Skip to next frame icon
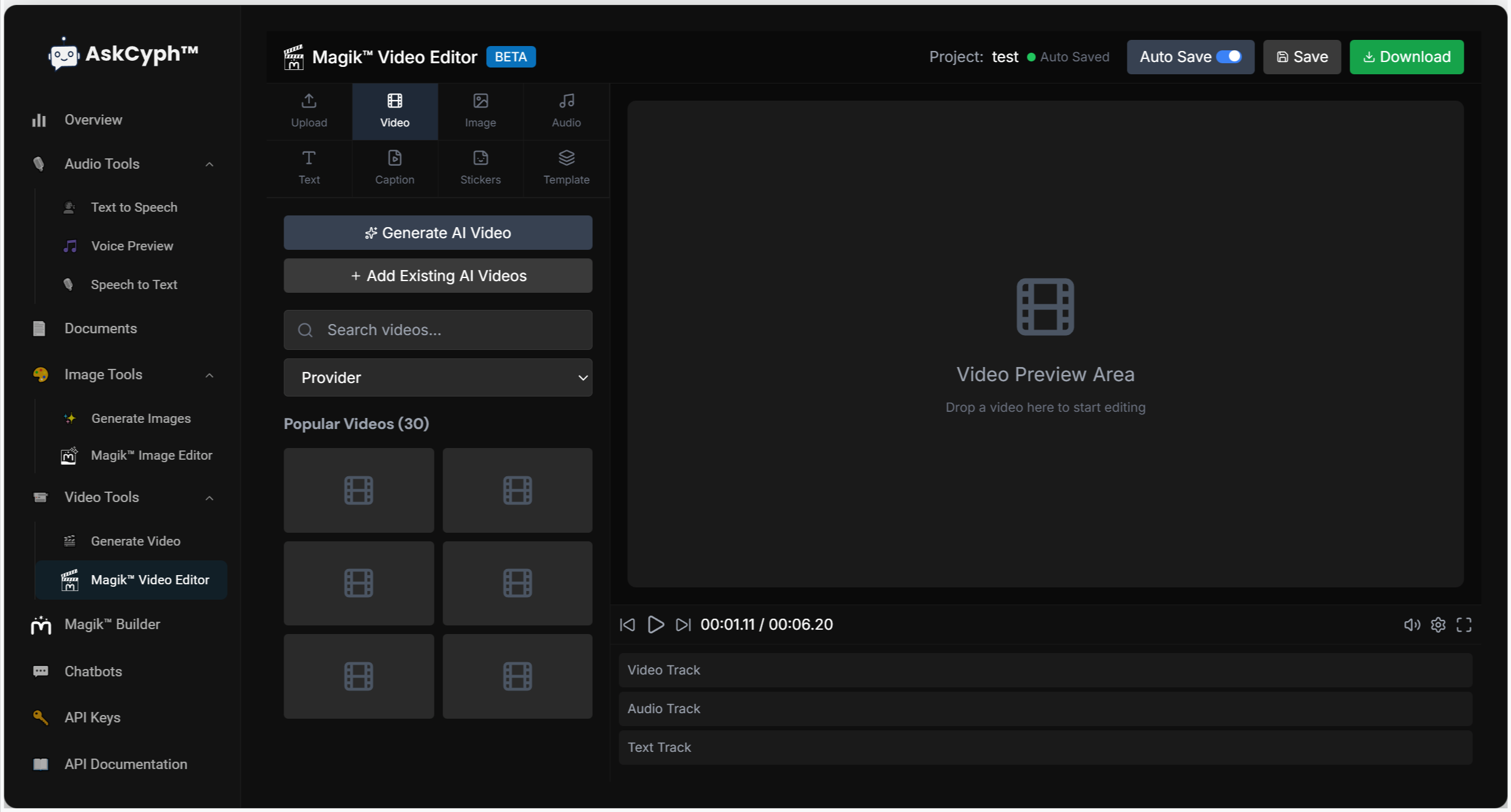Viewport: 1511px width, 812px height. click(x=682, y=624)
